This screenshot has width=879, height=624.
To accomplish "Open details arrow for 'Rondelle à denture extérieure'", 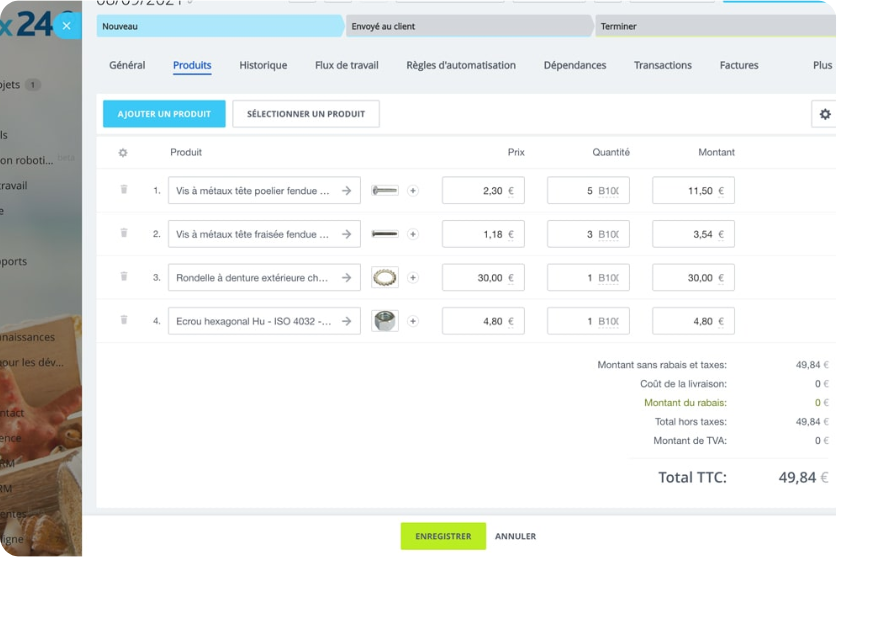I will (x=346, y=277).
